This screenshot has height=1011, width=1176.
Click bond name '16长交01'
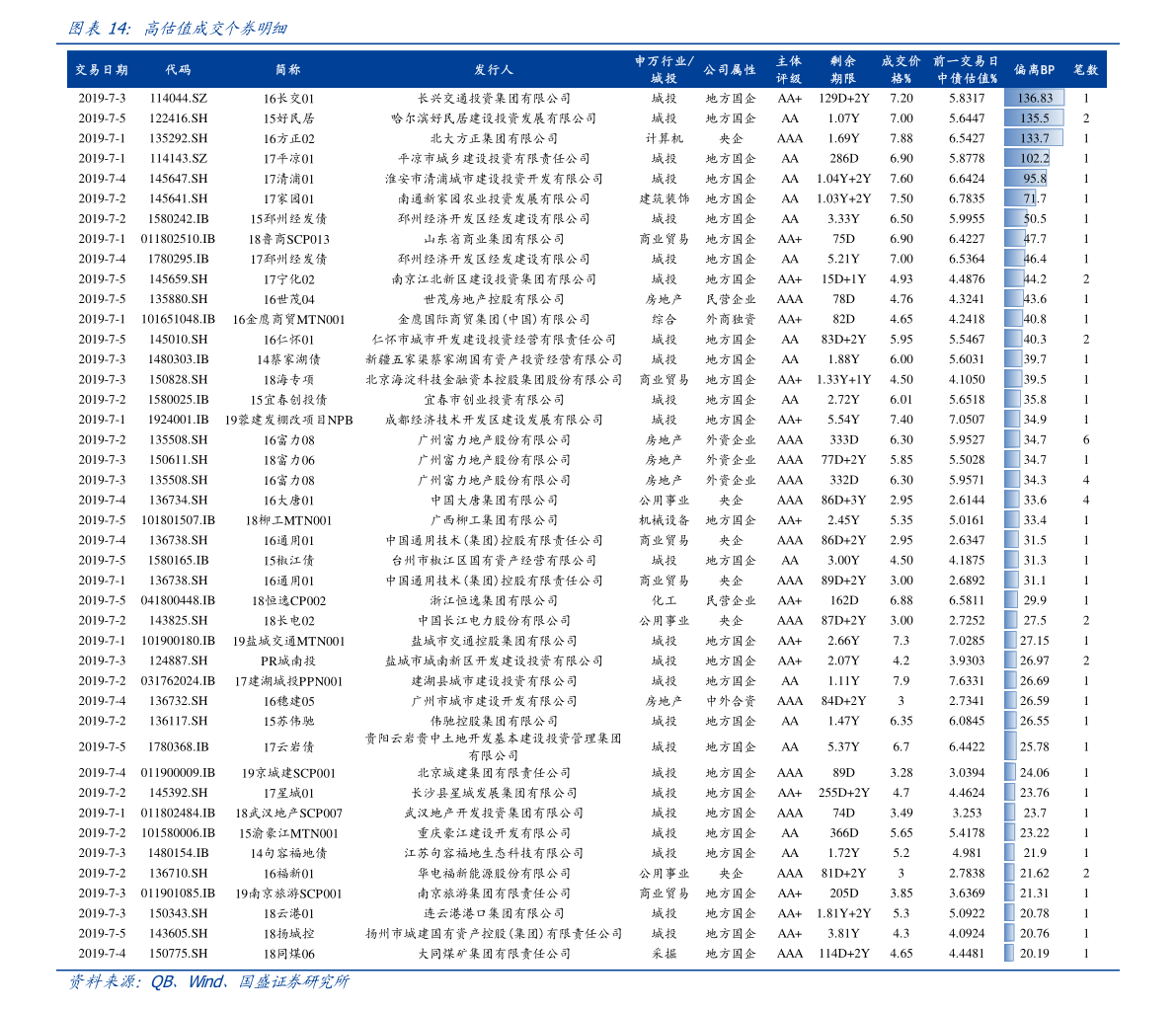(x=288, y=99)
